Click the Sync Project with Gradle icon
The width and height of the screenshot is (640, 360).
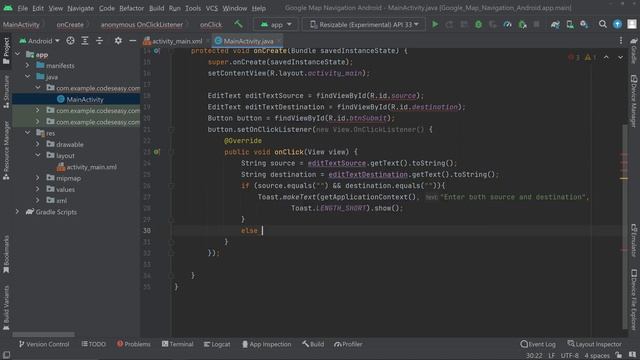coord(555,24)
